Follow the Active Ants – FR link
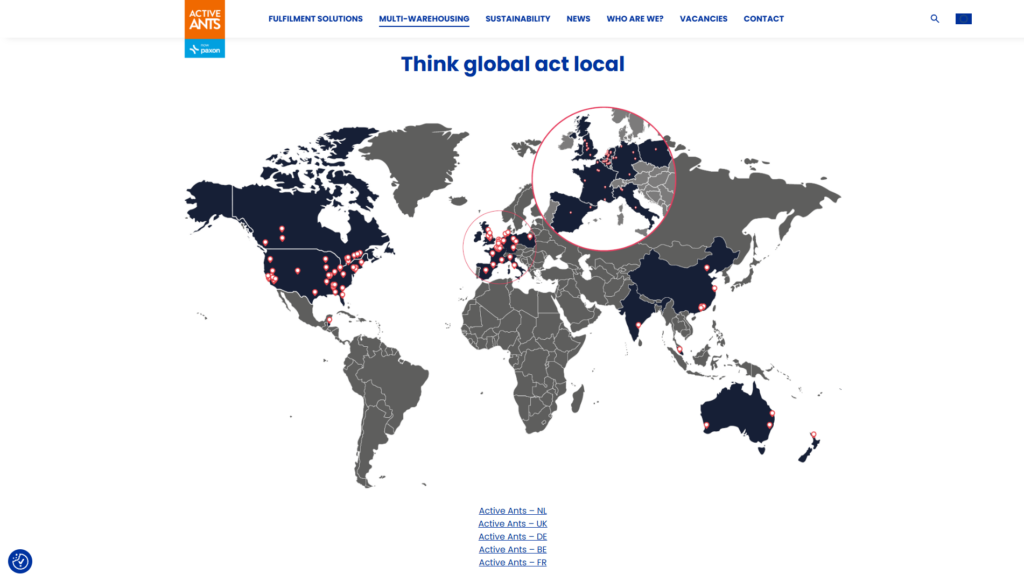This screenshot has width=1024, height=581. (513, 562)
